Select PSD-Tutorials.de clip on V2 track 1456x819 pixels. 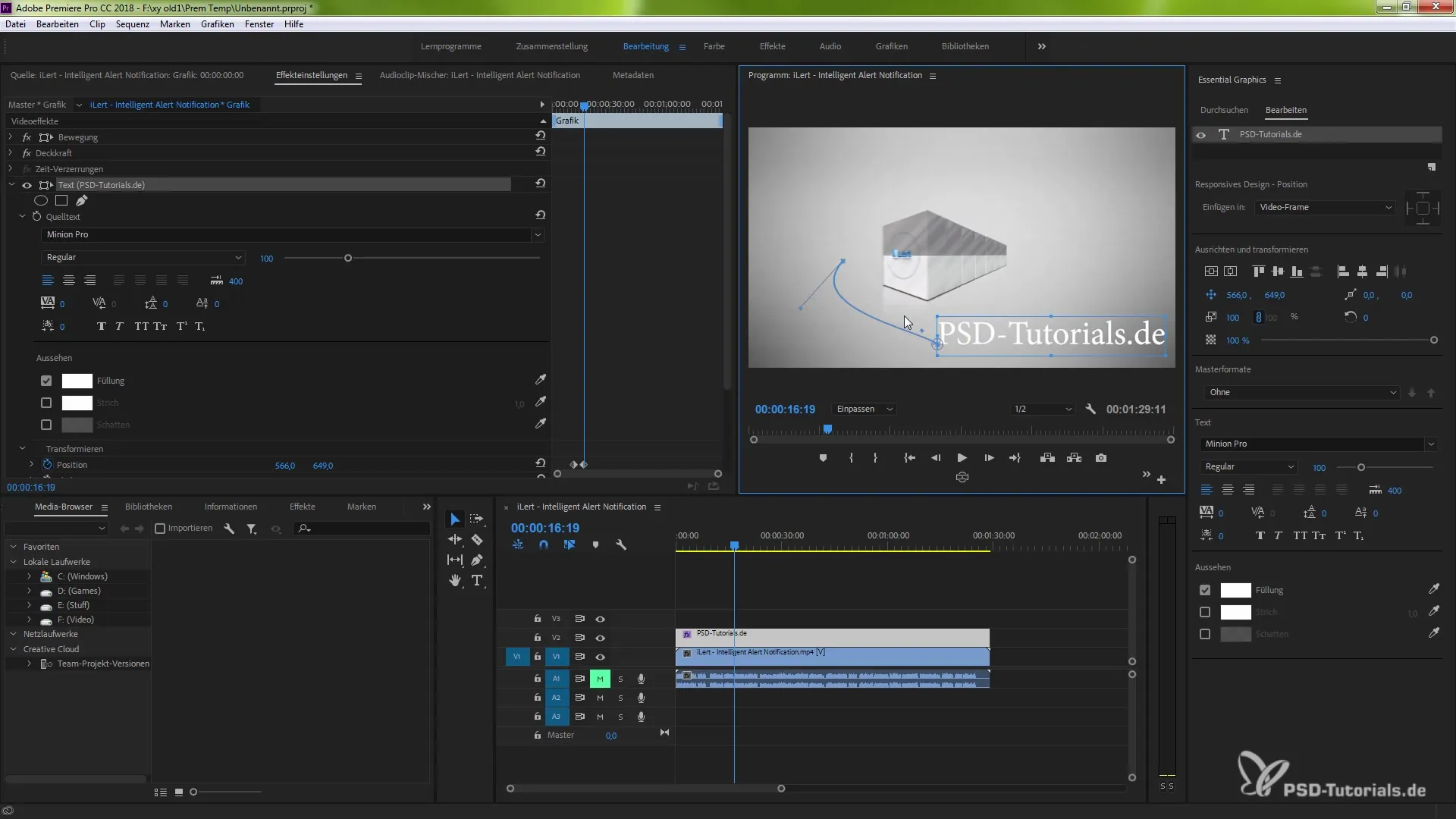pyautogui.click(x=832, y=637)
